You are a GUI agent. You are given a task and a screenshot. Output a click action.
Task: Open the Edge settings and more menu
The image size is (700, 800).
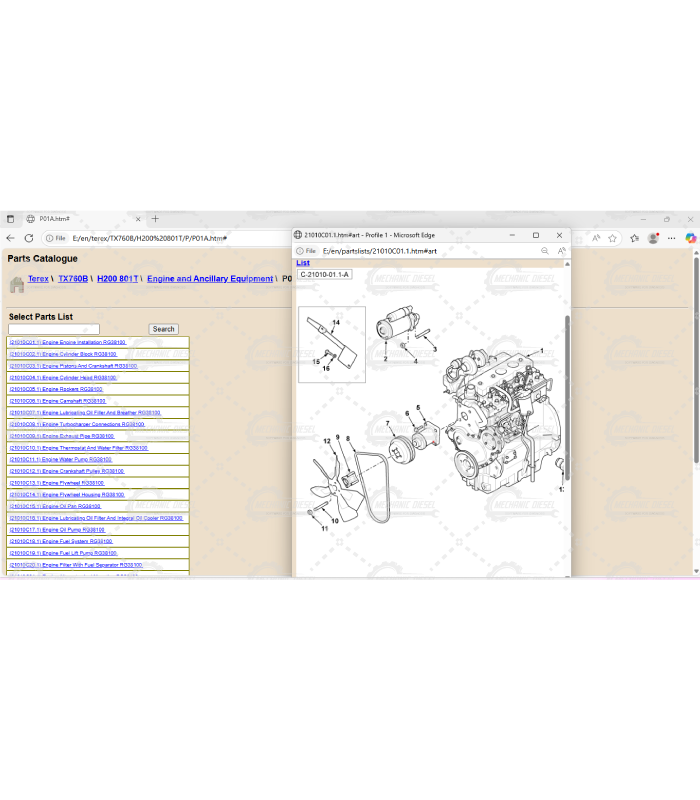[x=672, y=238]
